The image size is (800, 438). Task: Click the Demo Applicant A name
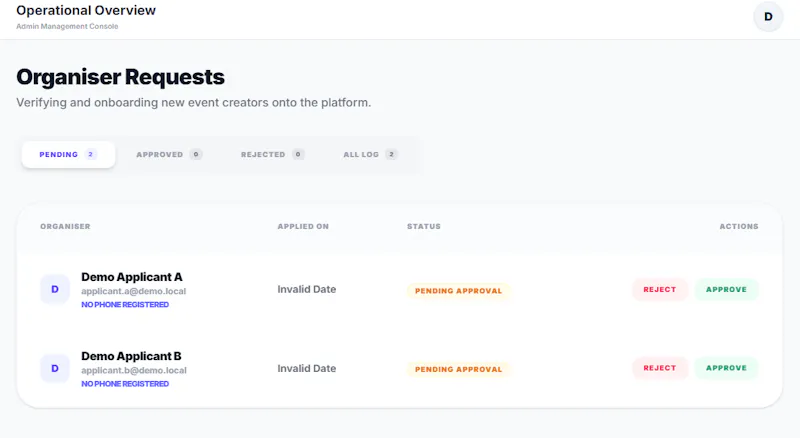(x=132, y=277)
